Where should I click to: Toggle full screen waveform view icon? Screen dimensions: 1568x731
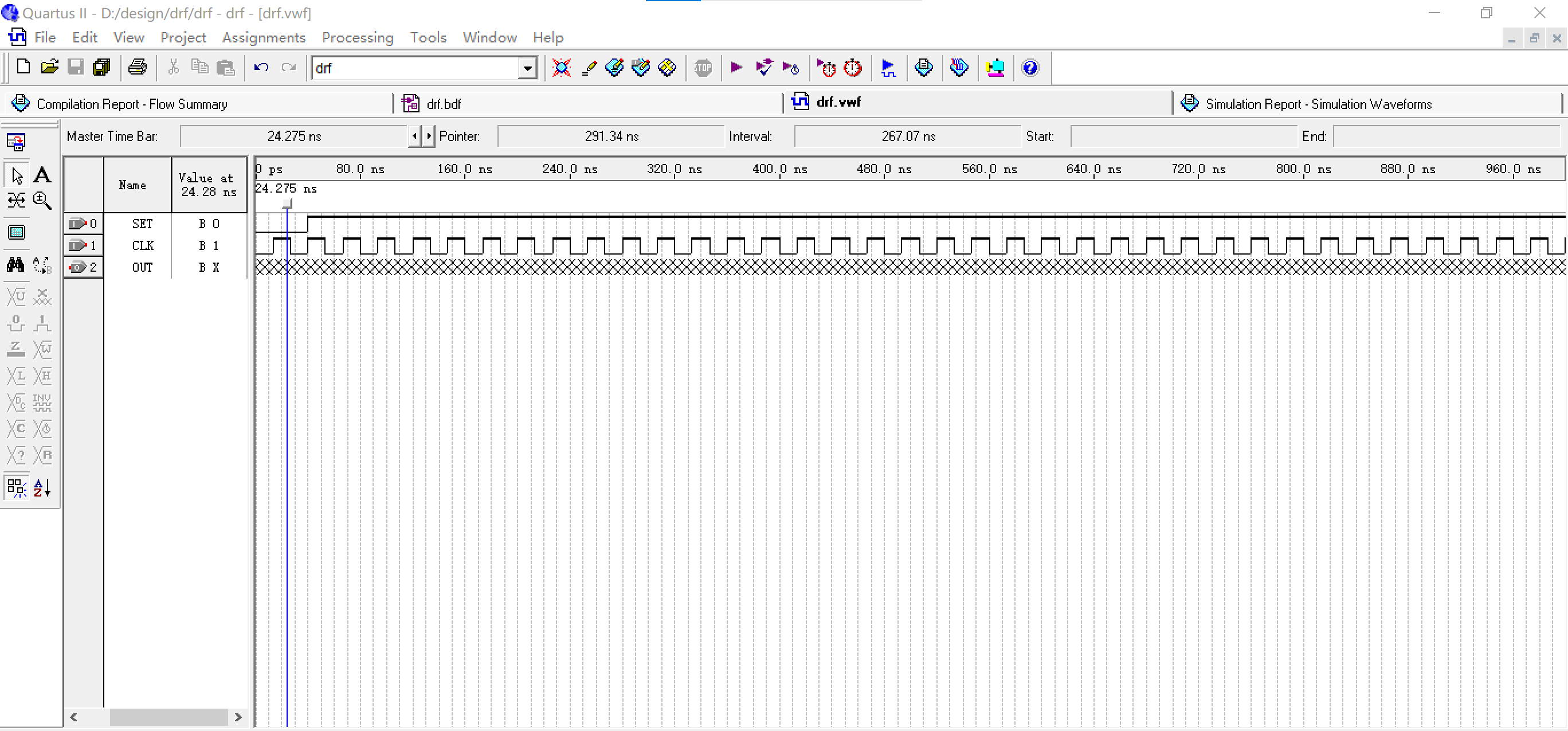17,232
